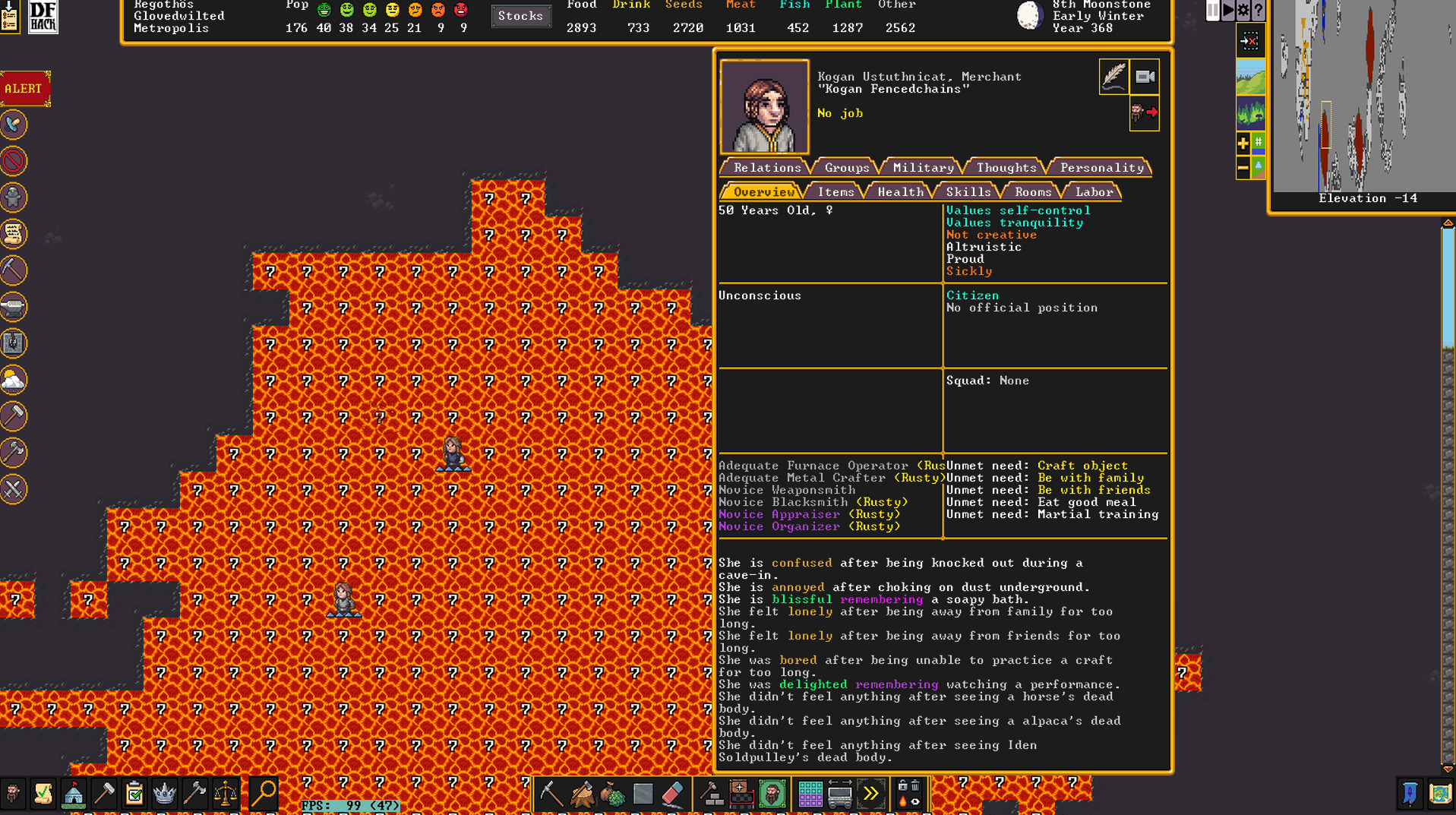
Task: Zoom in with the plus button
Action: point(1243,143)
